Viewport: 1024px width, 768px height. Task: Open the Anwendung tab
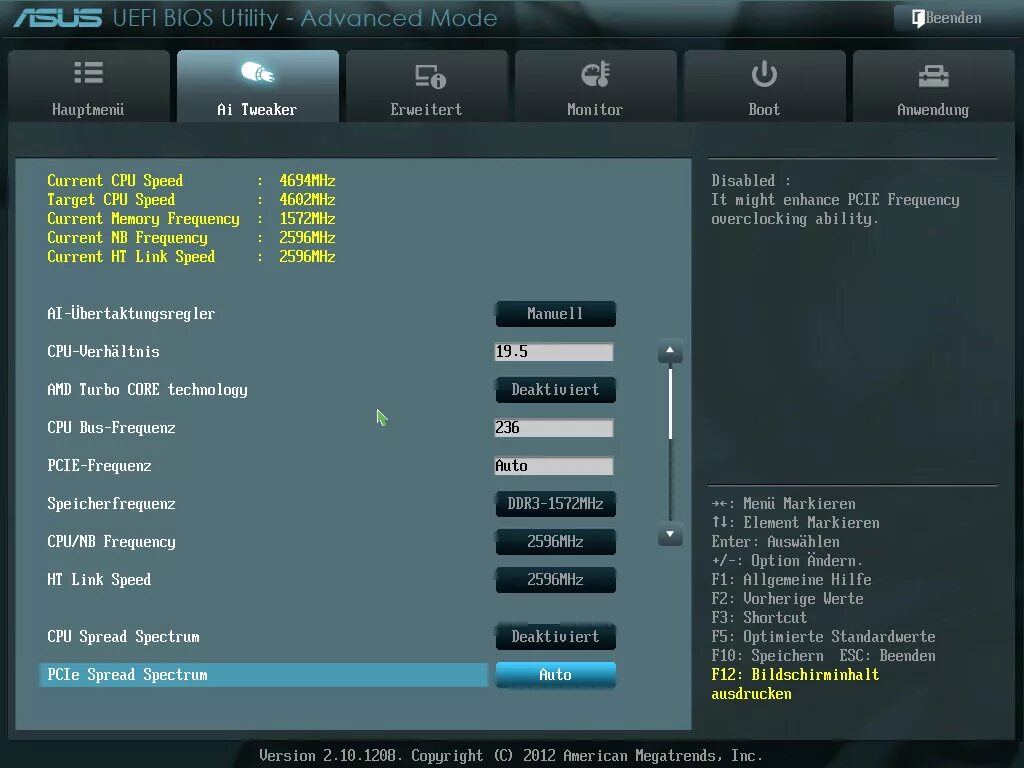click(x=933, y=86)
